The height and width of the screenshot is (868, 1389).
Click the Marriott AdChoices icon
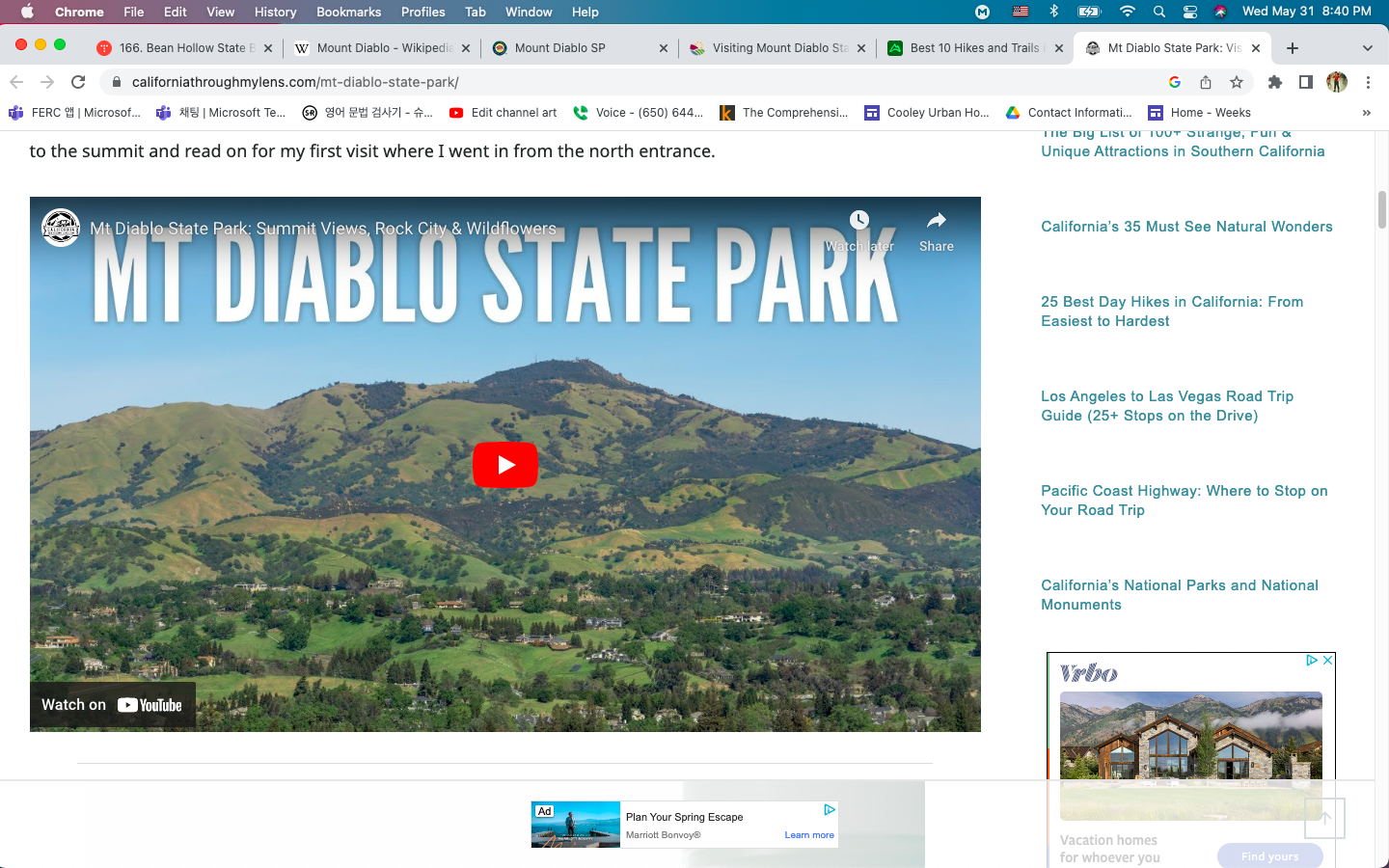tap(830, 809)
